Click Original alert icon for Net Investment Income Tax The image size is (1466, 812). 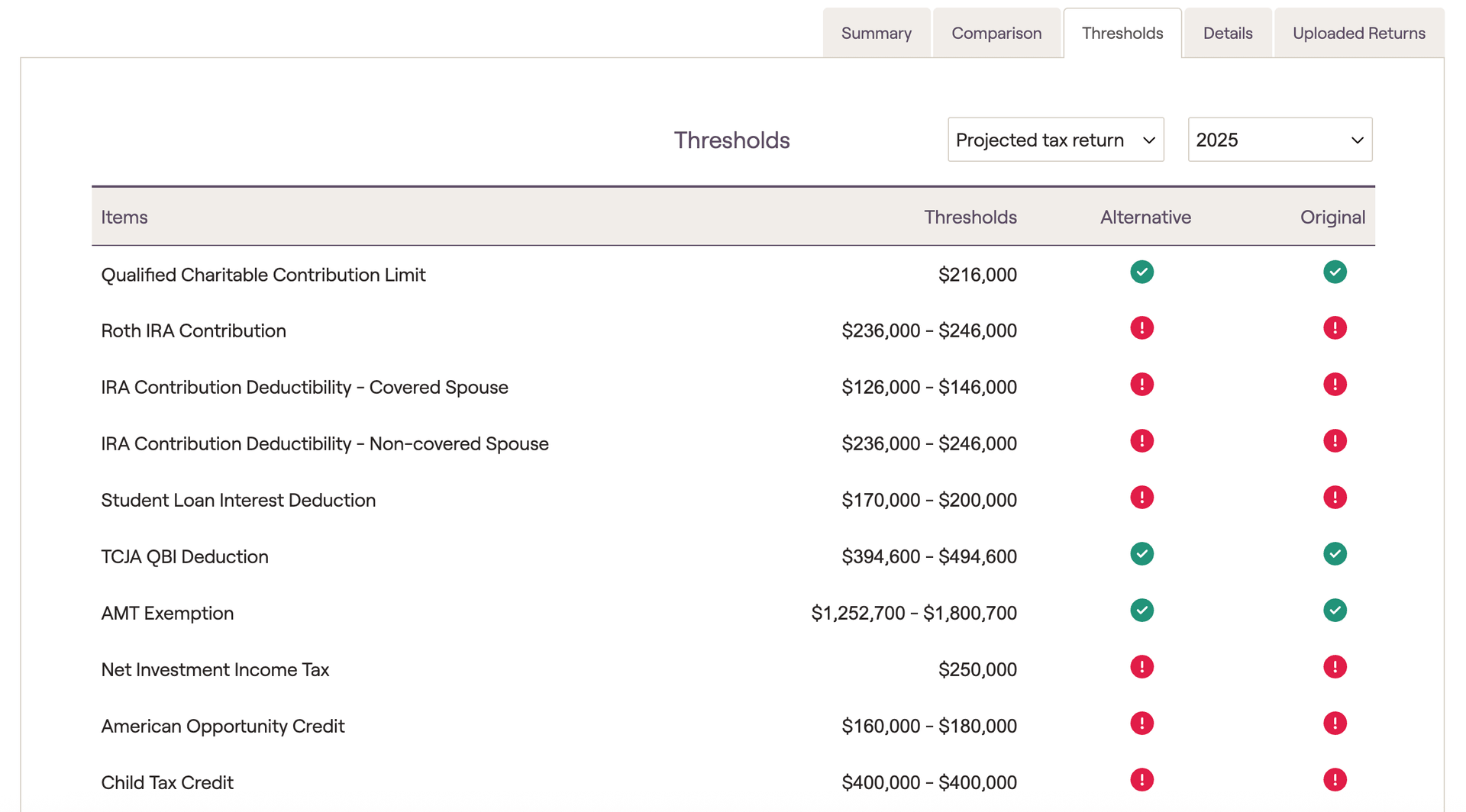tap(1335, 668)
